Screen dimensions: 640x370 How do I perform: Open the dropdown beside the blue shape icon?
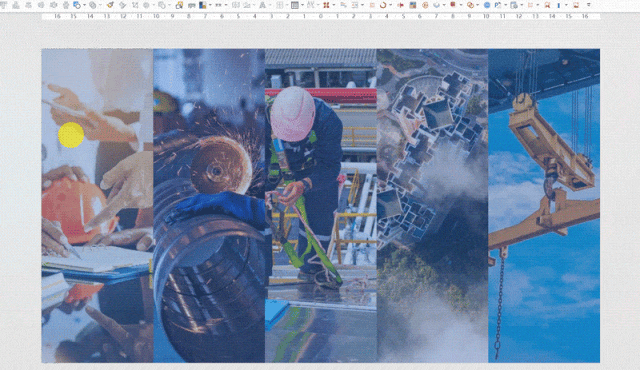pos(84,5)
